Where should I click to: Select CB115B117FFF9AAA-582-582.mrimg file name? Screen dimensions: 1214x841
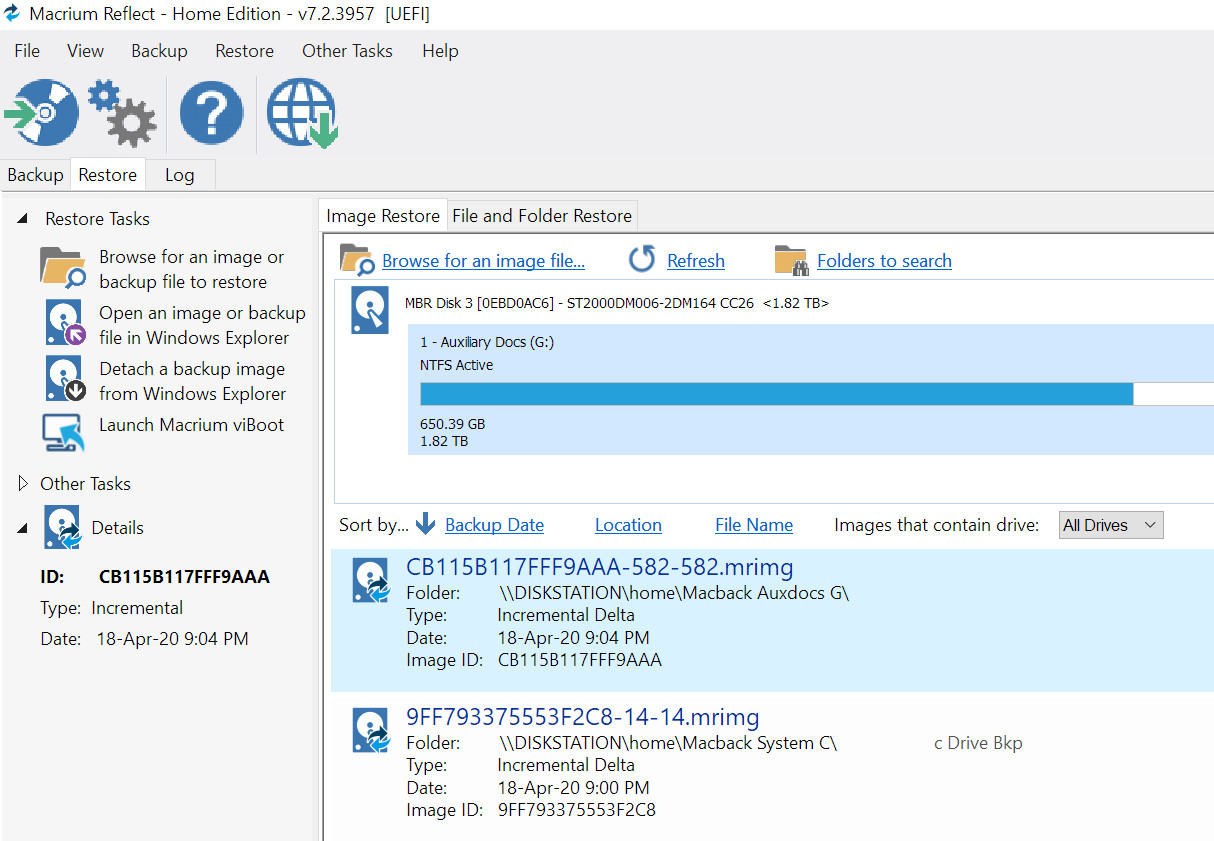[599, 567]
